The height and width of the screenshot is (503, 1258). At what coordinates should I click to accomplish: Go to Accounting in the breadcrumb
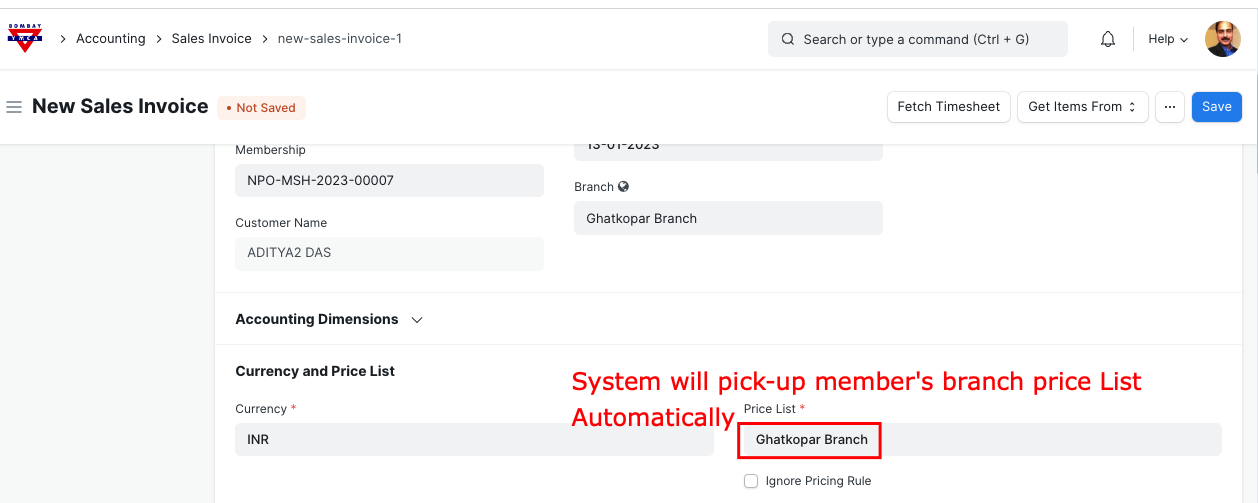110,39
